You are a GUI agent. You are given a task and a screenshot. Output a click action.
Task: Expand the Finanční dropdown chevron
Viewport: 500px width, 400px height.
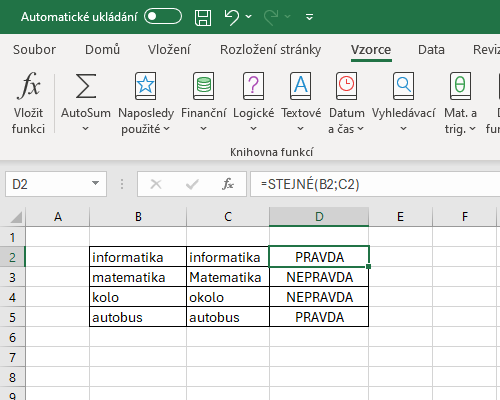point(204,129)
